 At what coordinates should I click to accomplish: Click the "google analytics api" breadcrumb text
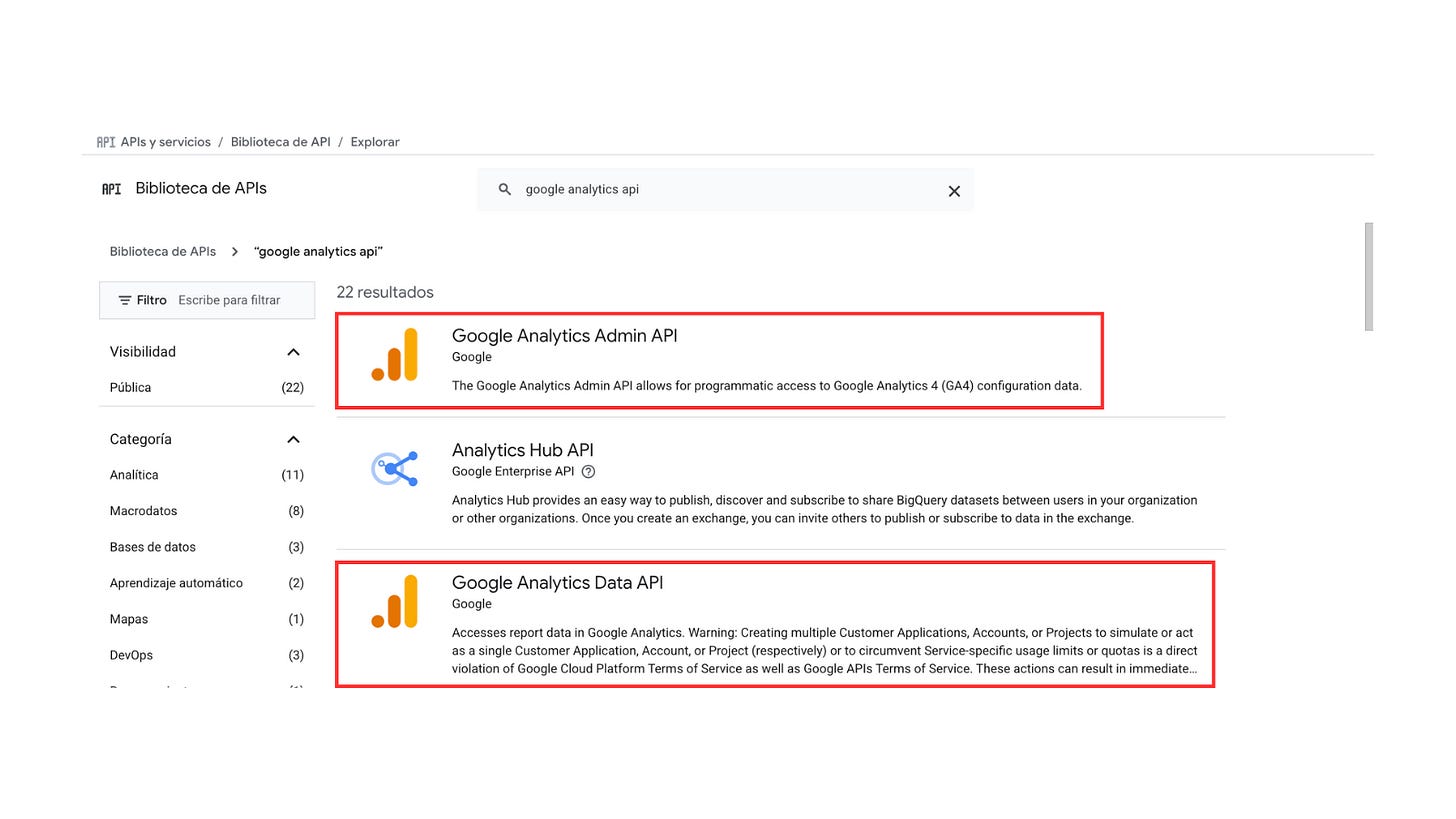pyautogui.click(x=319, y=252)
